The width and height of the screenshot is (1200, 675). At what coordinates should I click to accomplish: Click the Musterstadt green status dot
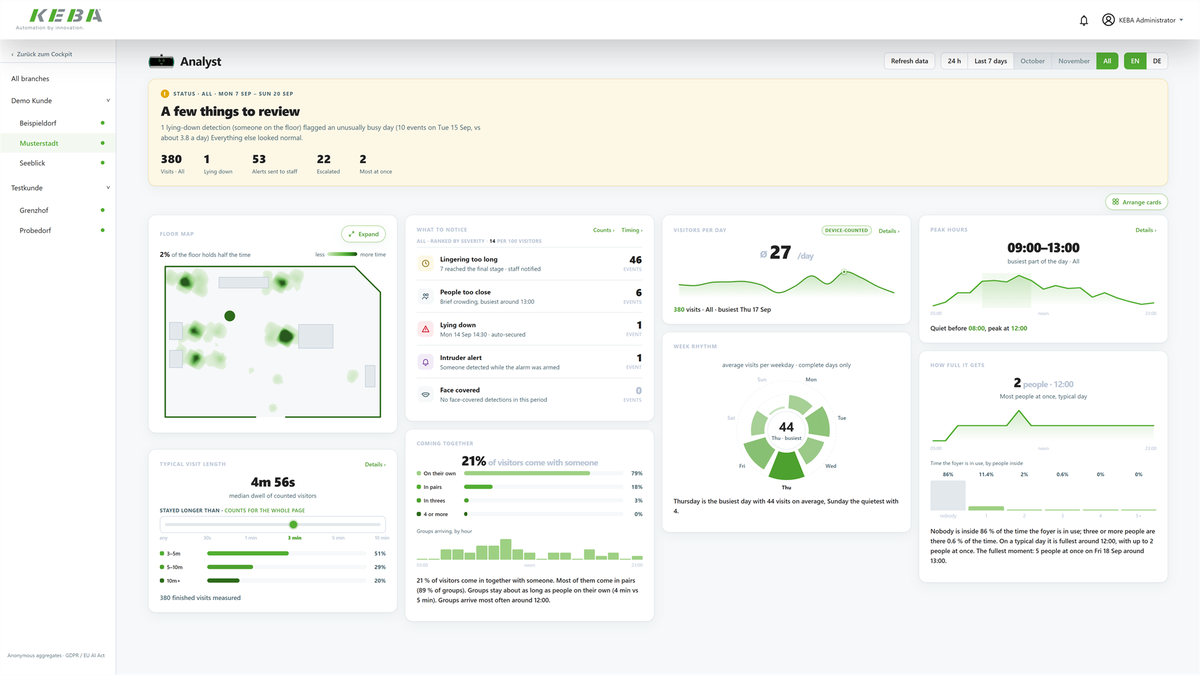click(102, 143)
